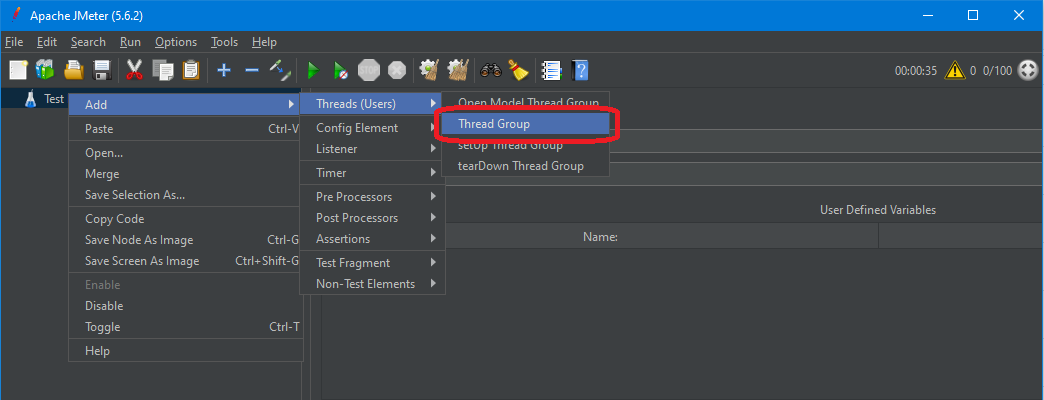Select Copy Code entry
This screenshot has height=400, width=1044.
186,219
